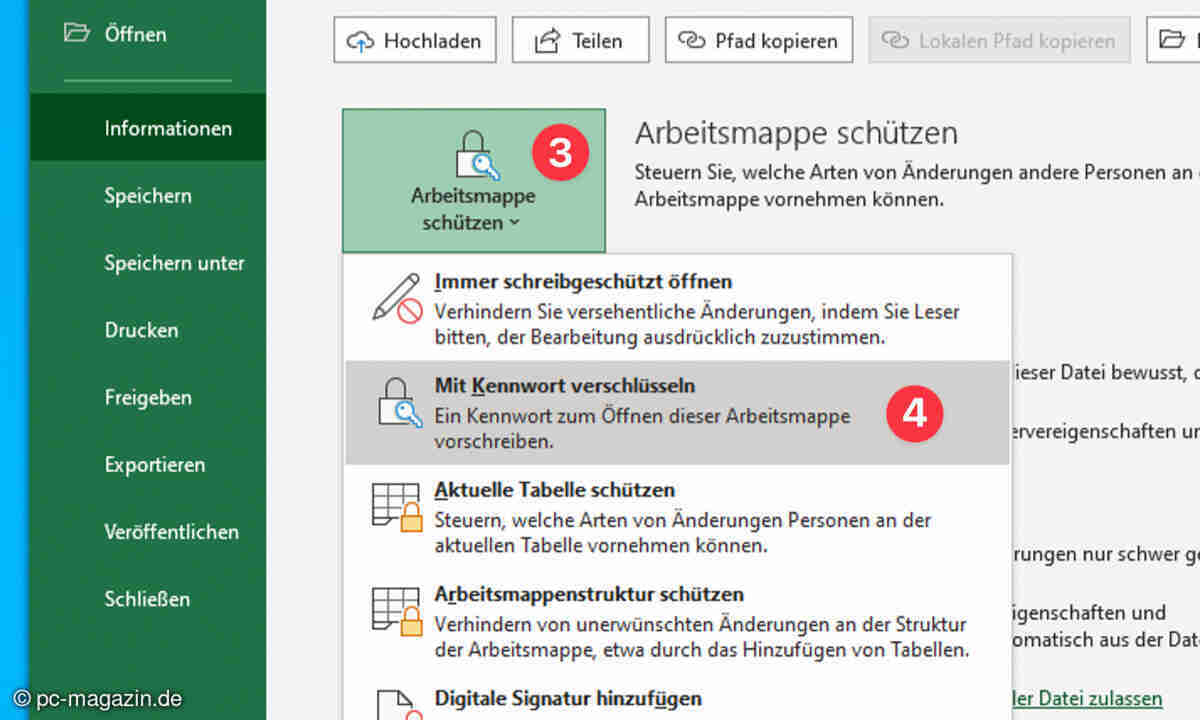
Task: Go to Freigeben in the sidebar
Action: [x=148, y=397]
